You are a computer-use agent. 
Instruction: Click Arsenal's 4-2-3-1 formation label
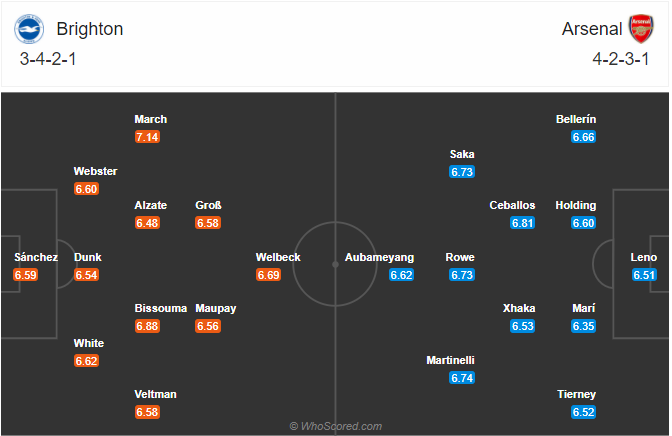pyautogui.click(x=621, y=59)
